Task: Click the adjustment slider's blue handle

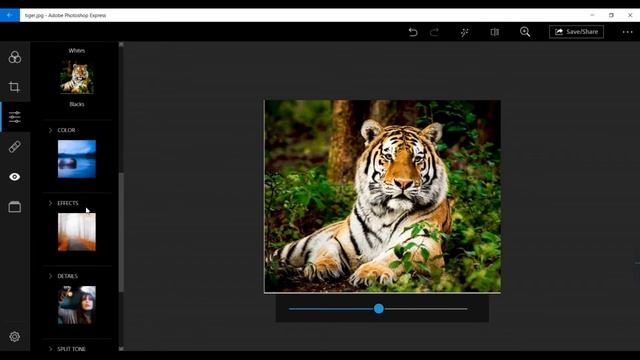Action: (379, 309)
